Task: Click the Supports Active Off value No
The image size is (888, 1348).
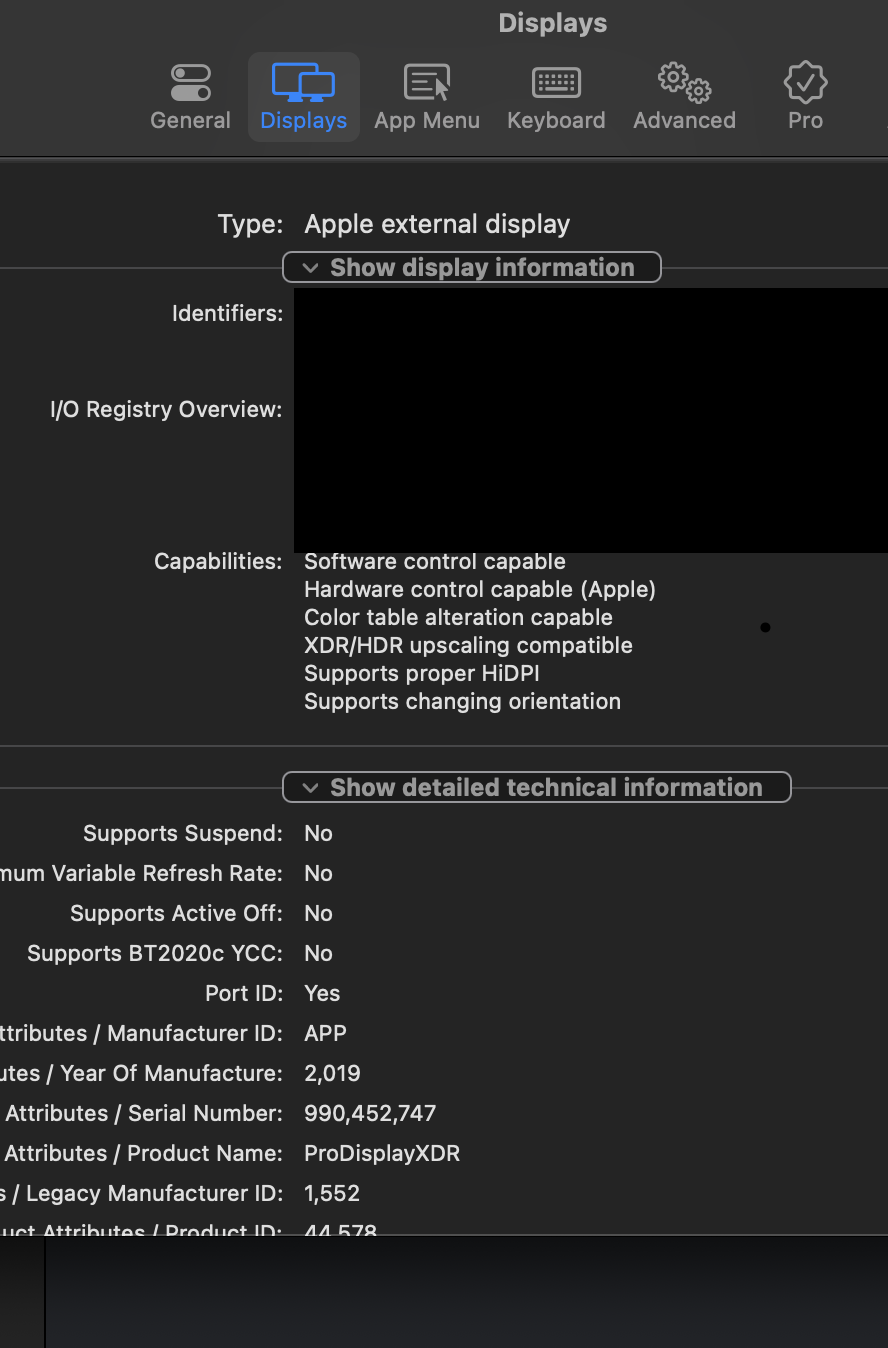Action: point(318,913)
